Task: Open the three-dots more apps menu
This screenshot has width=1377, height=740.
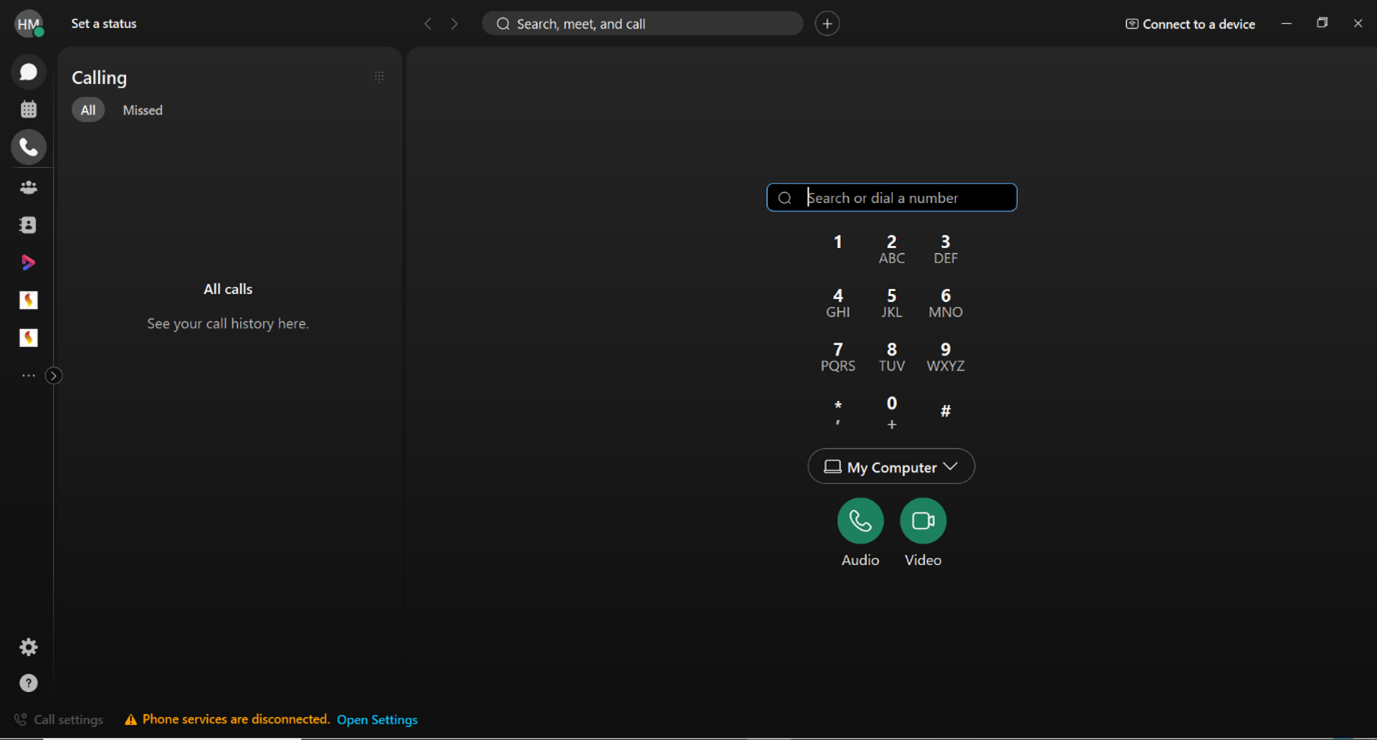Action: pos(28,376)
